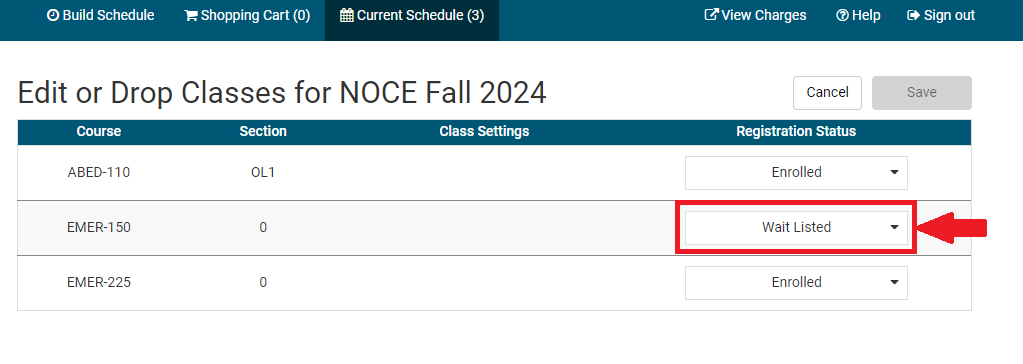Click the Sign out arrow icon
Image resolution: width=1023 pixels, height=364 pixels.
pyautogui.click(x=913, y=15)
